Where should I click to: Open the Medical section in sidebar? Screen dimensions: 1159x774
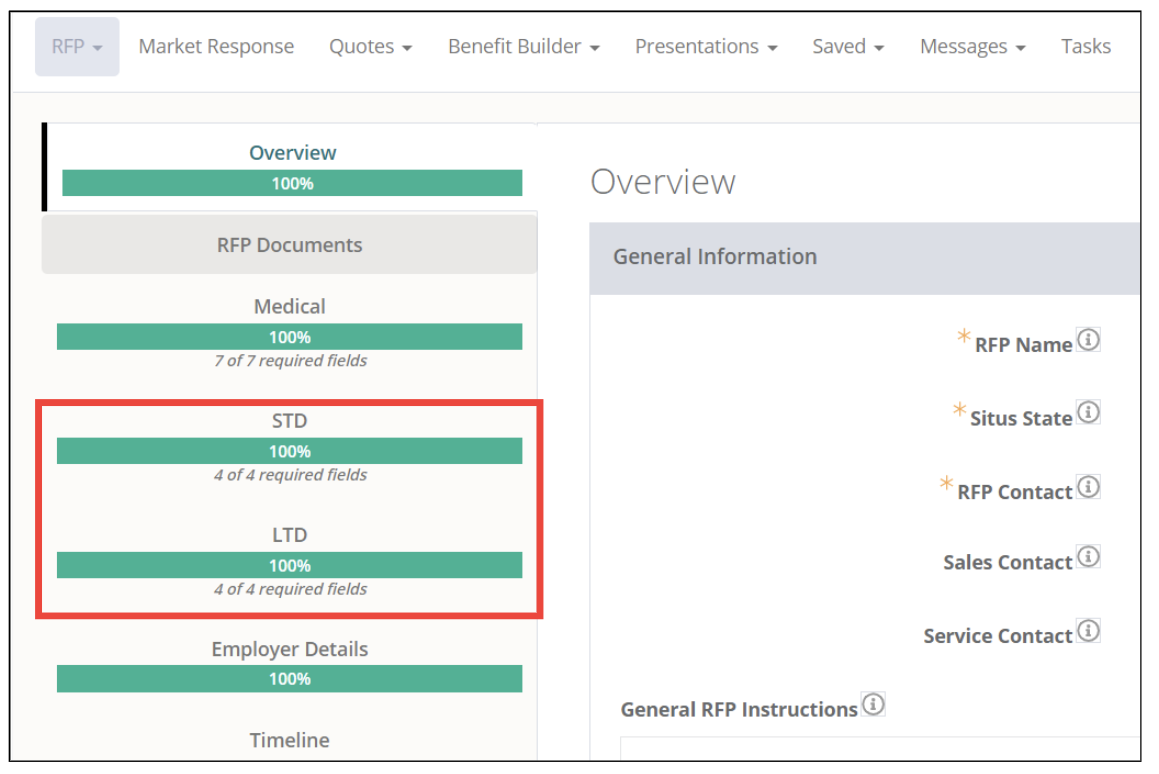289,307
